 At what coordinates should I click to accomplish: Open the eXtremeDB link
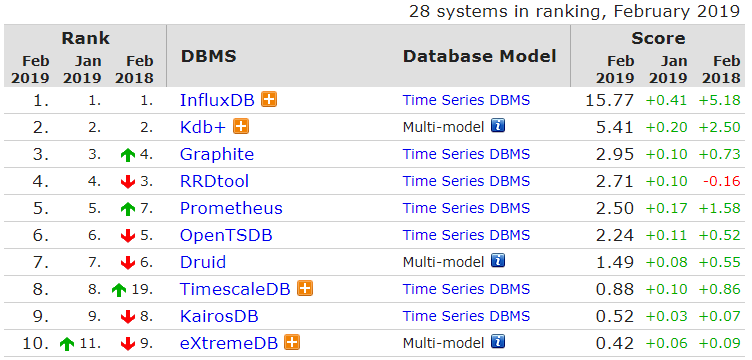tap(229, 343)
